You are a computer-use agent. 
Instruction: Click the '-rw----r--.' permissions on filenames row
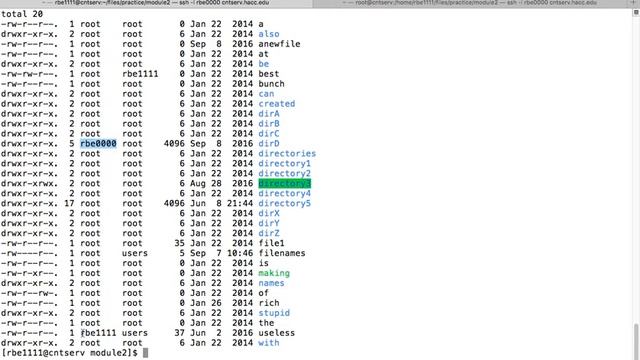point(29,253)
